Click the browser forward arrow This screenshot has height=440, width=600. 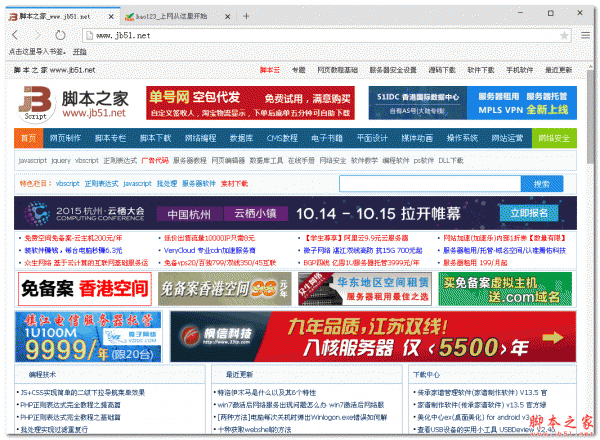point(38,35)
